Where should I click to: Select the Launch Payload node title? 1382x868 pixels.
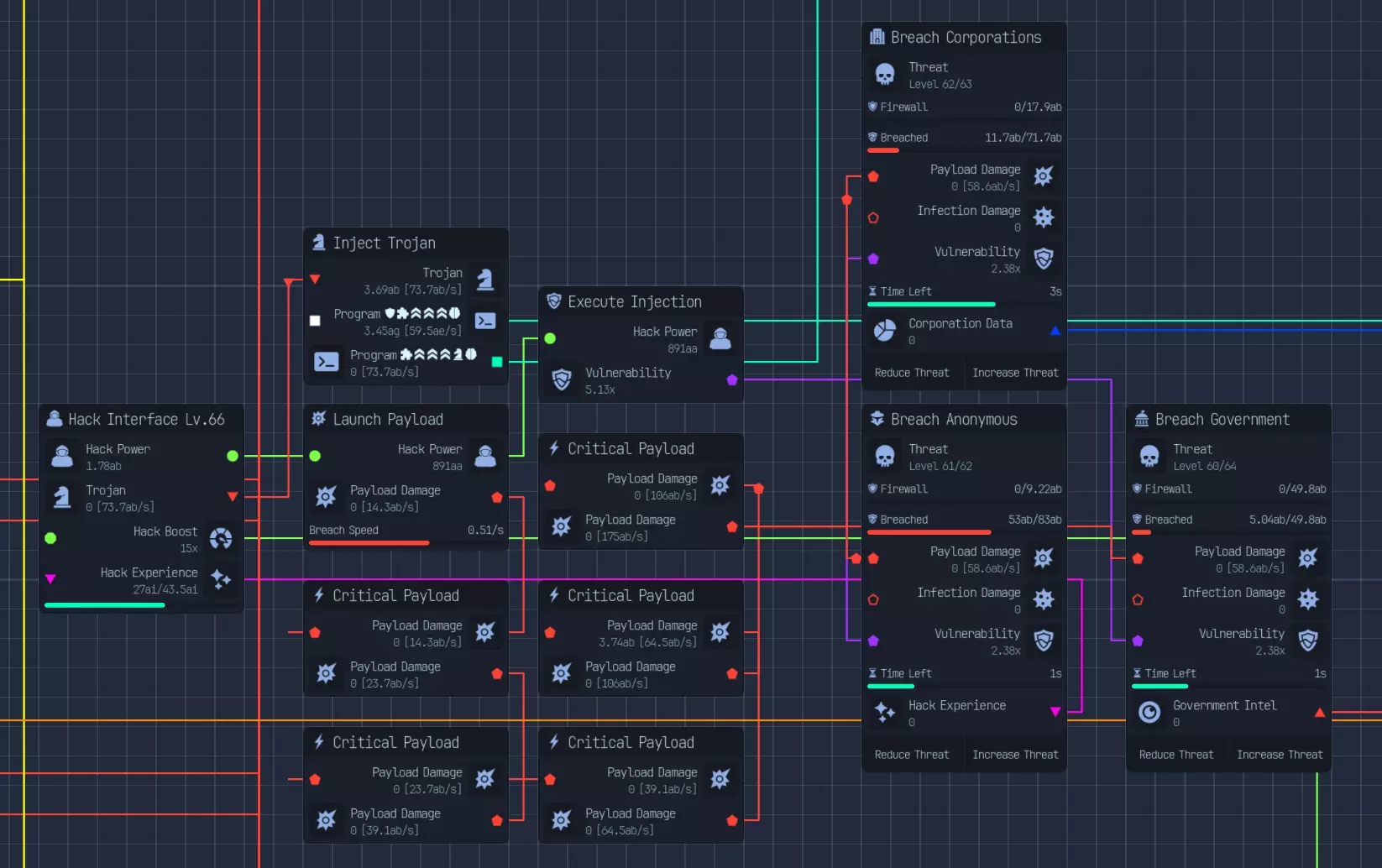tap(388, 420)
